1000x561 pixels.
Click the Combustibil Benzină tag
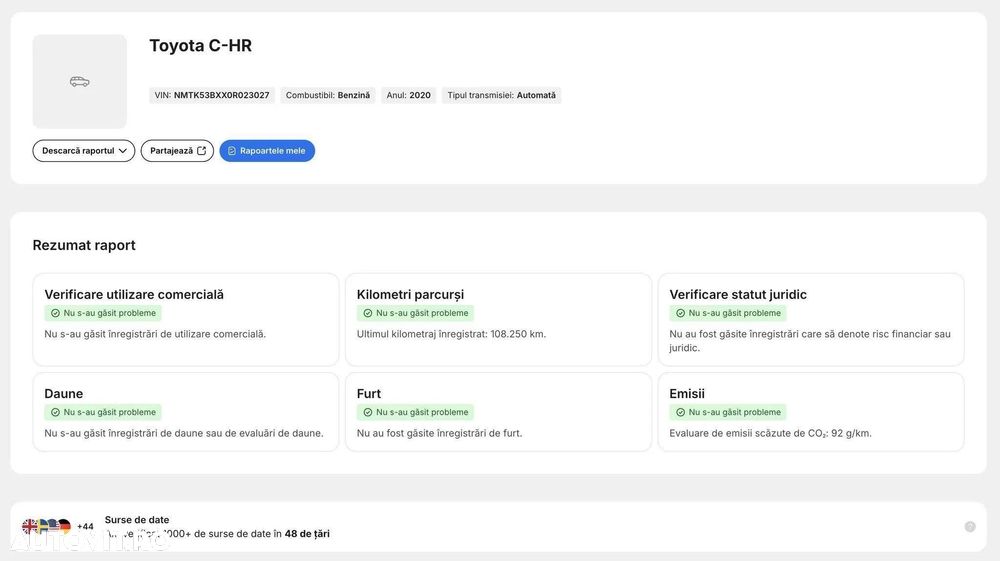pyautogui.click(x=328, y=95)
